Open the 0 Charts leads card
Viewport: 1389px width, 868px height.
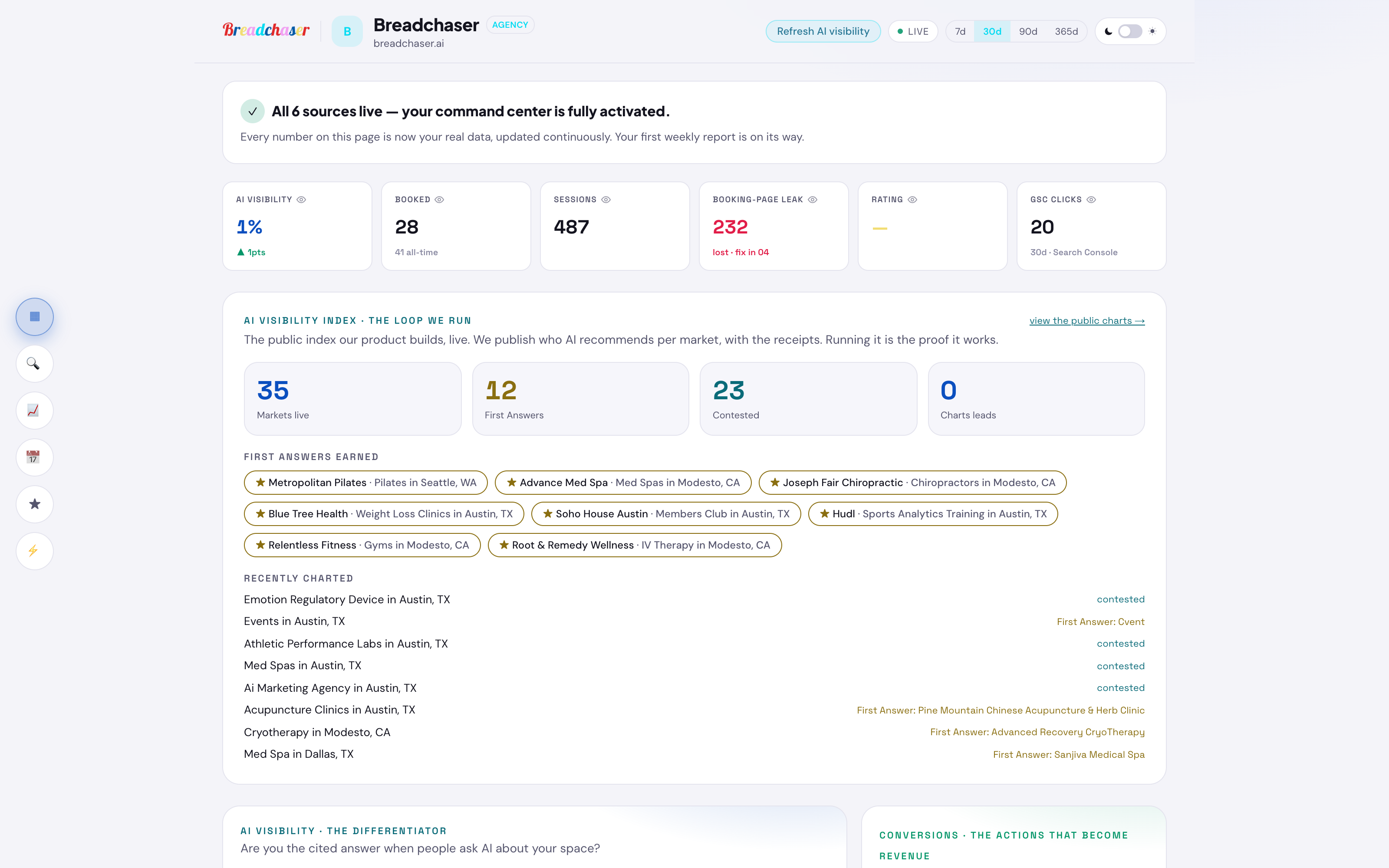click(x=1036, y=399)
